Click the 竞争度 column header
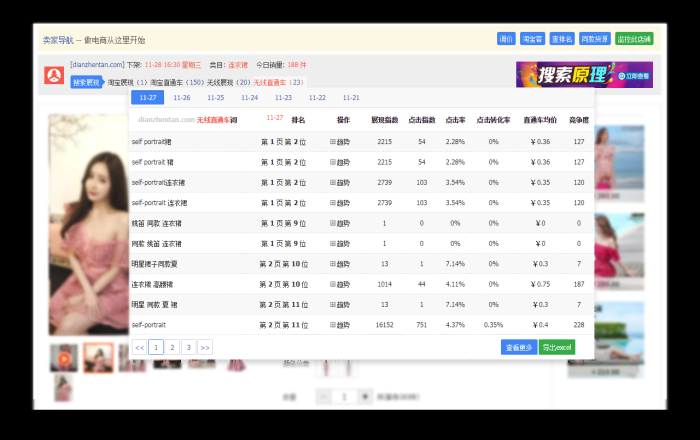This screenshot has width=700, height=440. (579, 120)
